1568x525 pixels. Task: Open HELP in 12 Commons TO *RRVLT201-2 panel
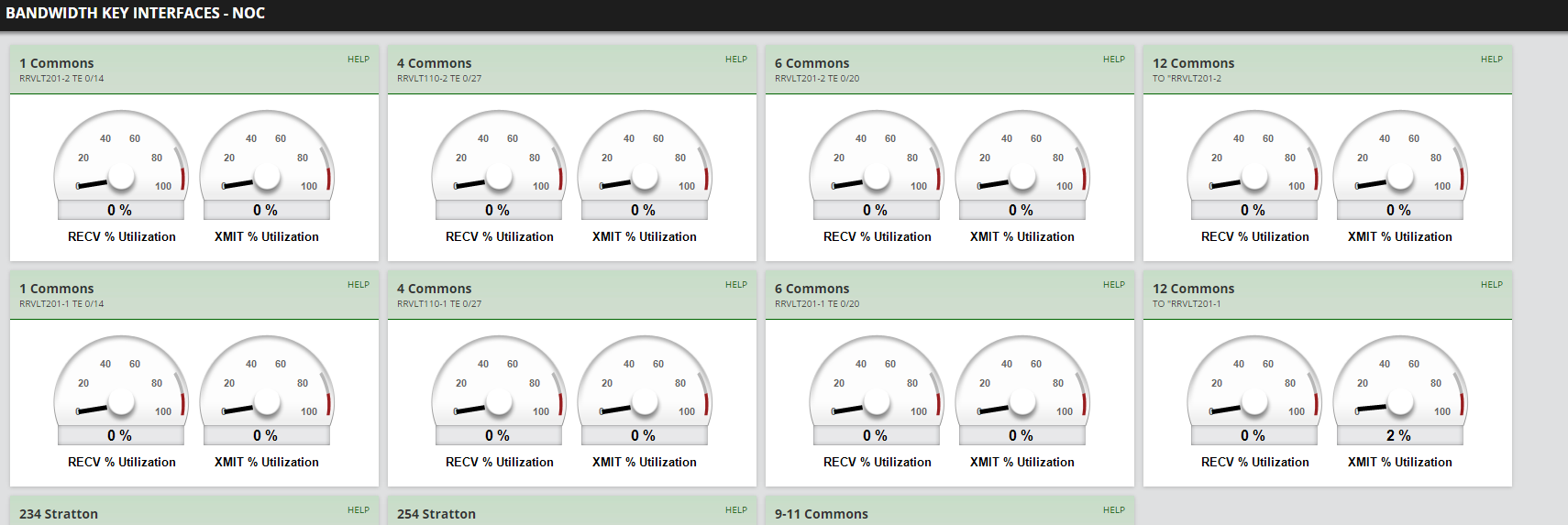coord(1492,60)
